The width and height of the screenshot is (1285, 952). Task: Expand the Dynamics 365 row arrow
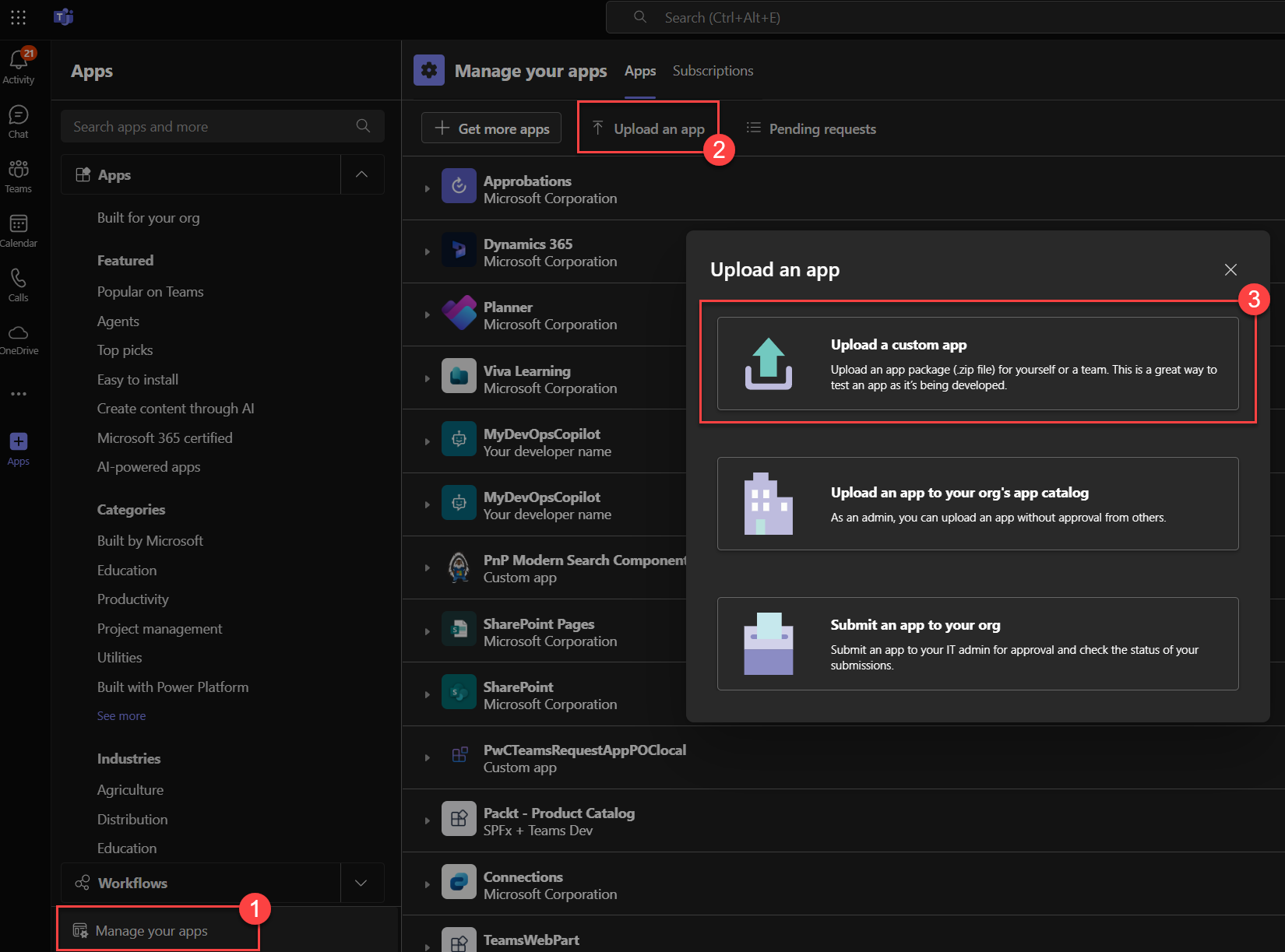(427, 251)
